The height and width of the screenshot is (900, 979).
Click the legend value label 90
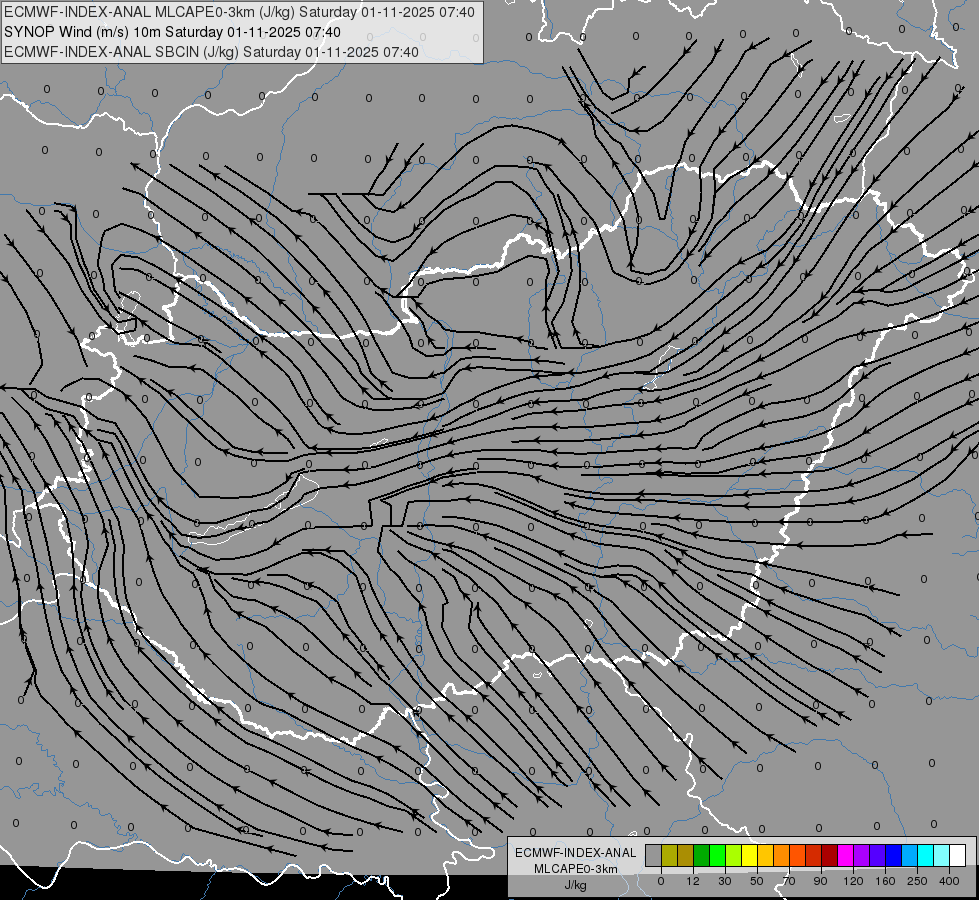pyautogui.click(x=821, y=881)
